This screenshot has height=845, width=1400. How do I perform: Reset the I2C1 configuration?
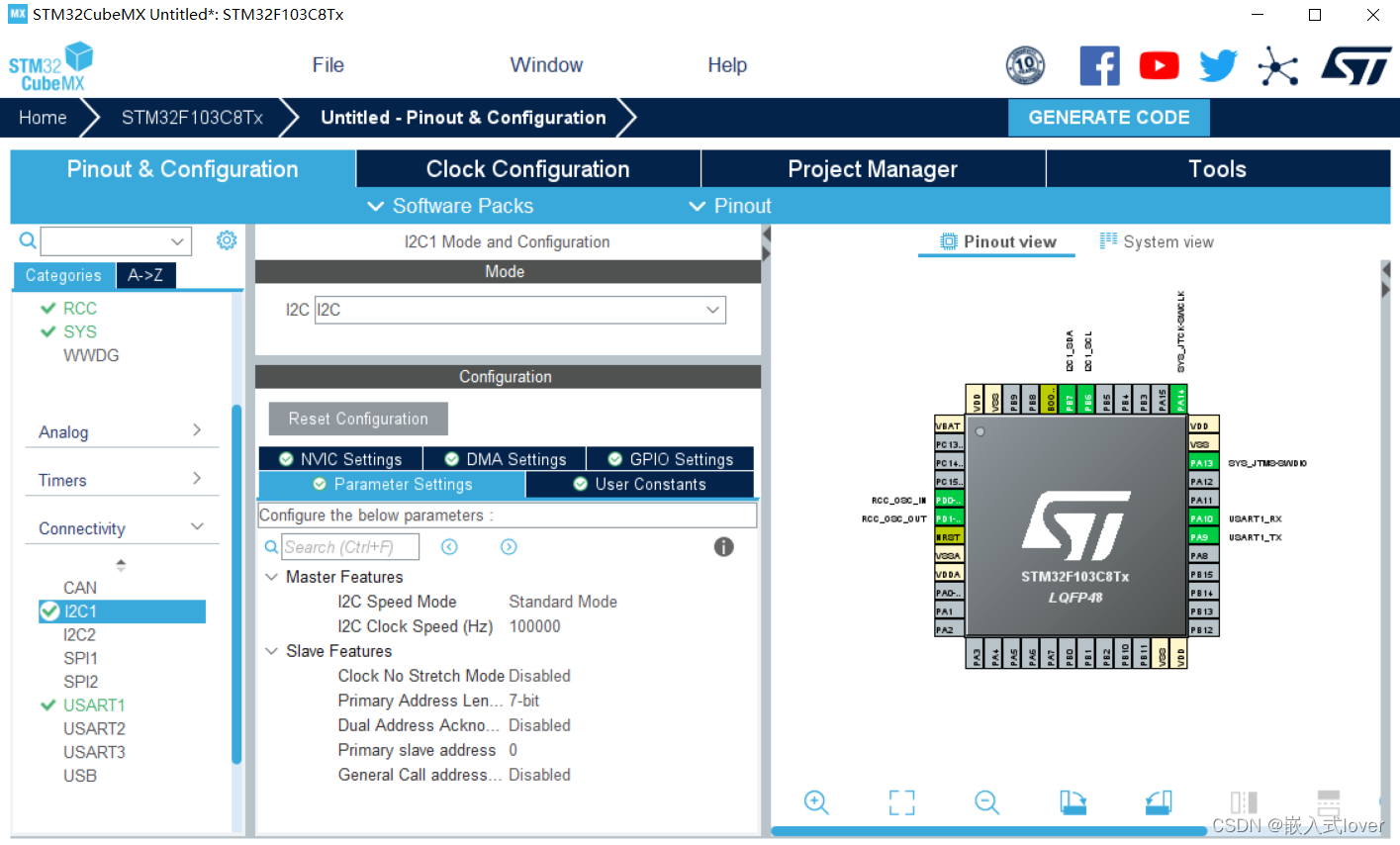(x=357, y=418)
